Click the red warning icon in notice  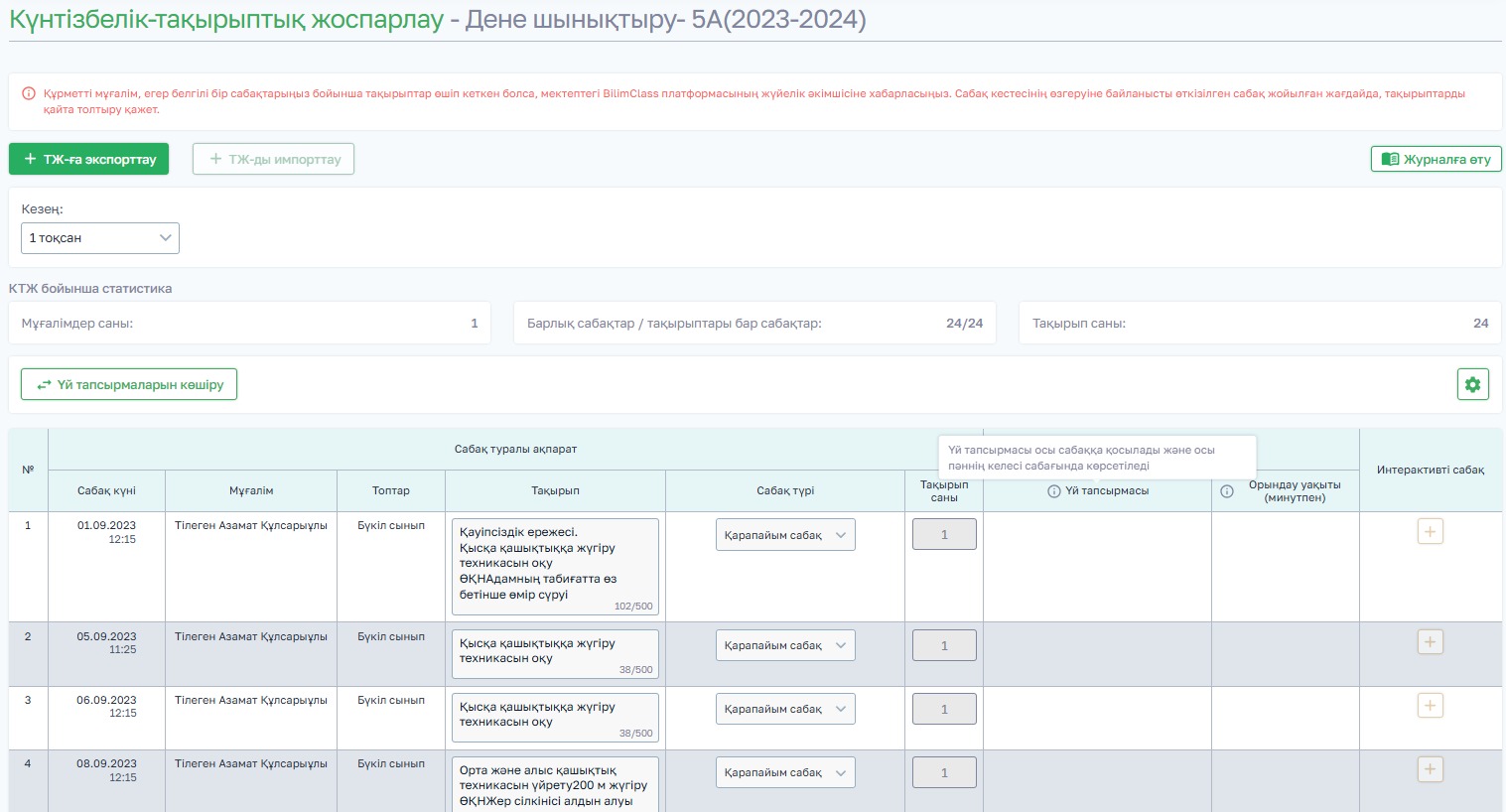[29, 93]
